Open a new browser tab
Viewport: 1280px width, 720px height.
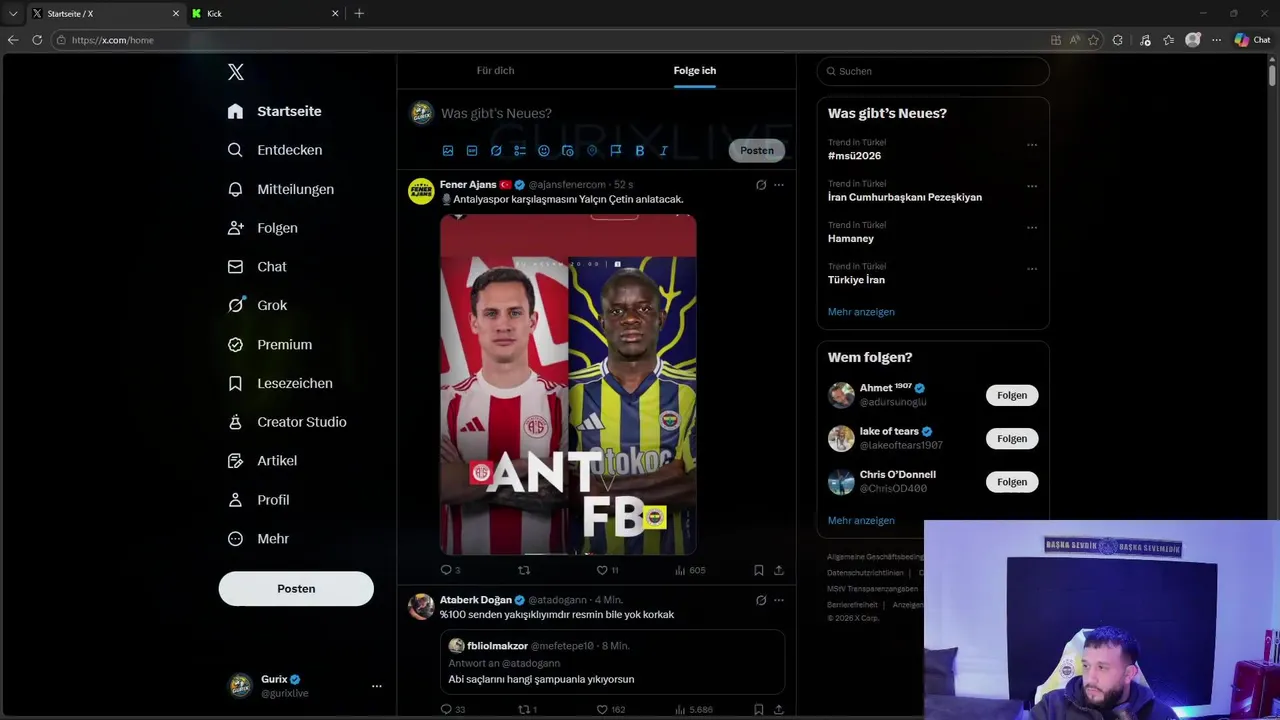tap(359, 14)
